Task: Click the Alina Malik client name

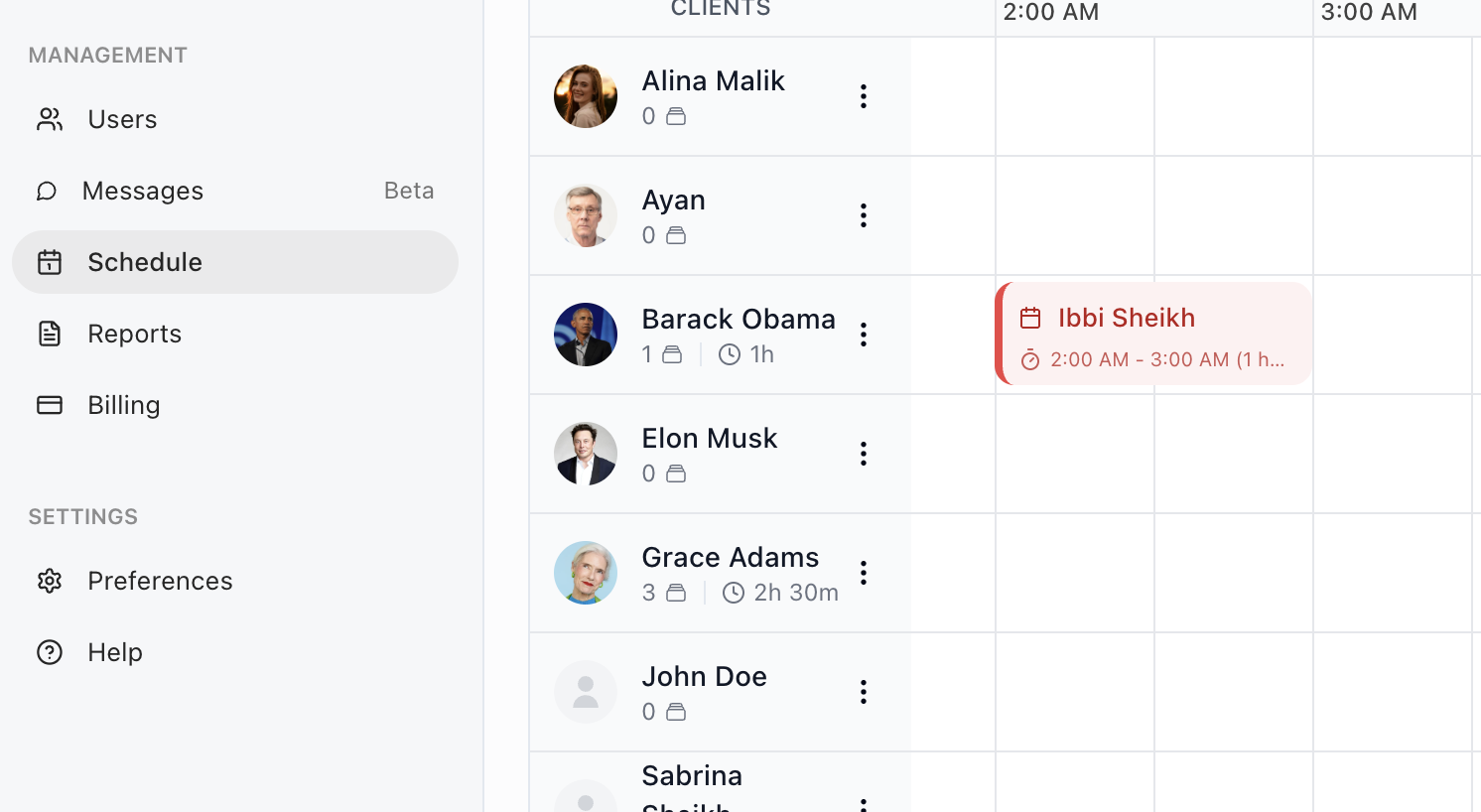Action: (713, 80)
